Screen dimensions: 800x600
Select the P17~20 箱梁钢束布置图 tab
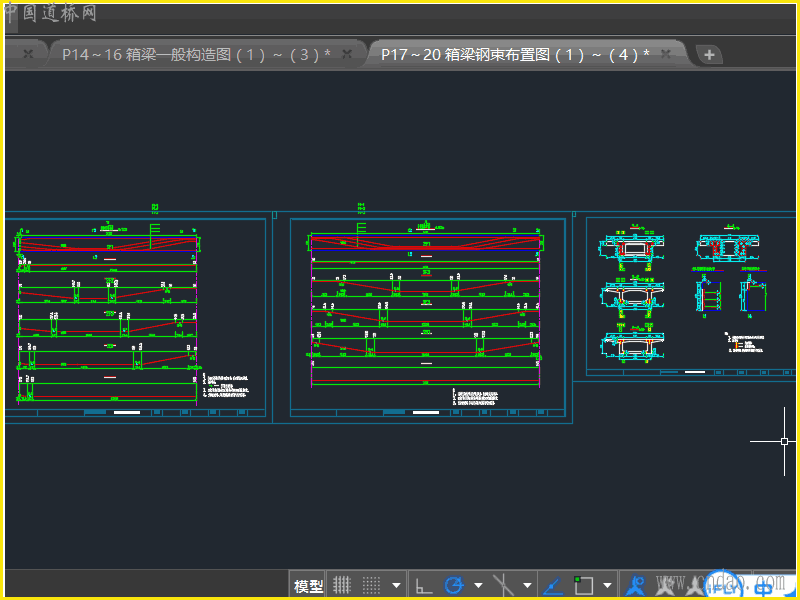click(x=515, y=54)
